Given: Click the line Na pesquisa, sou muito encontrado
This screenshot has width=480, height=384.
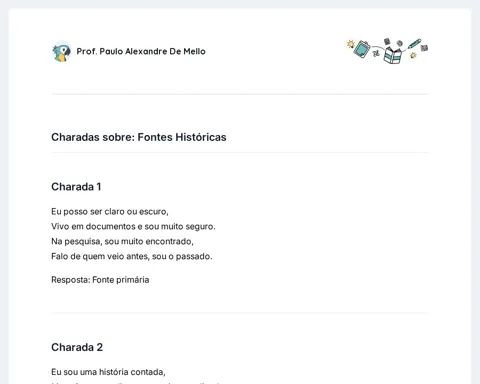Looking at the screenshot, I should [122, 241].
